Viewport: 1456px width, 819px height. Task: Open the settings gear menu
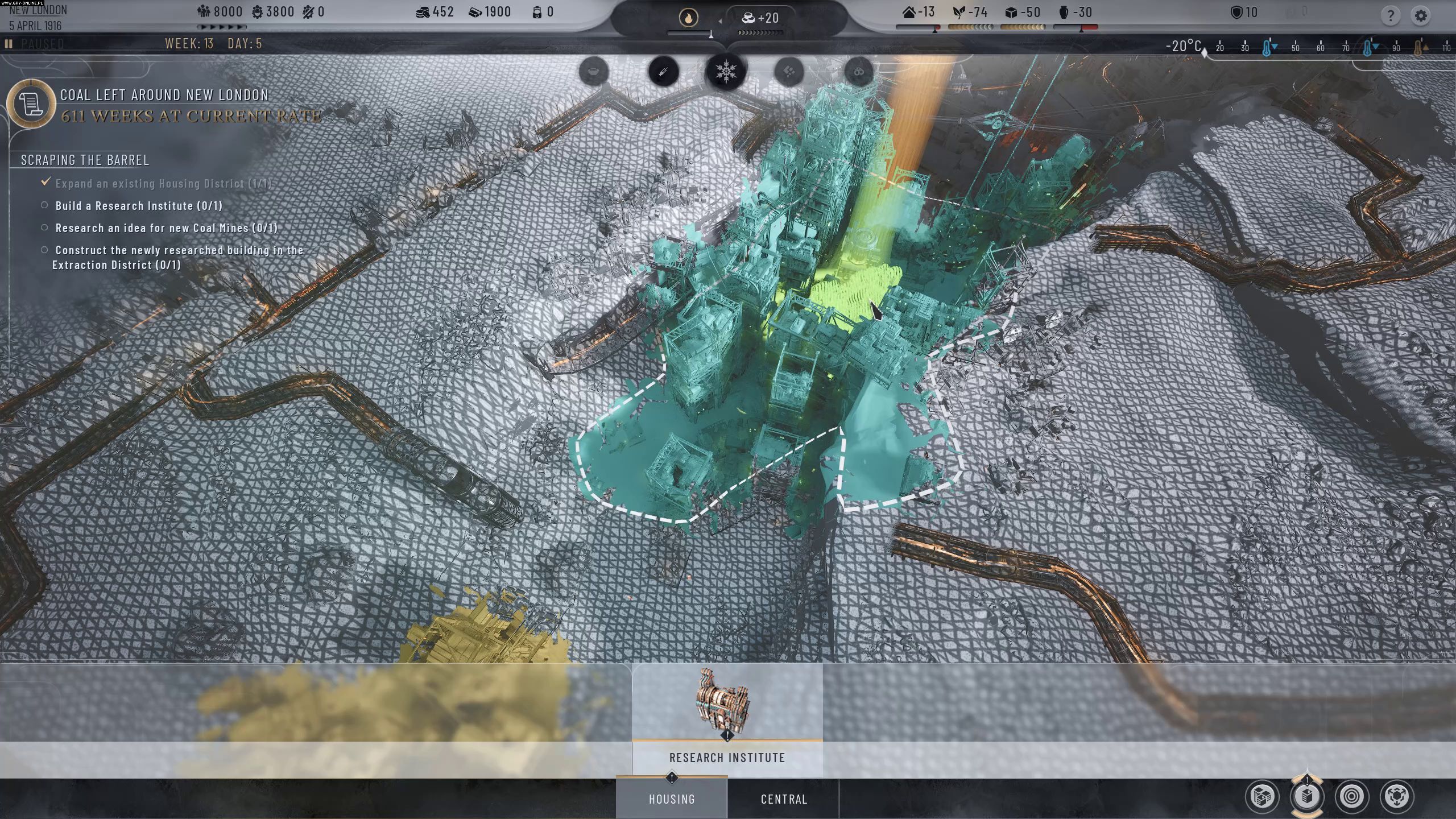(x=1420, y=15)
